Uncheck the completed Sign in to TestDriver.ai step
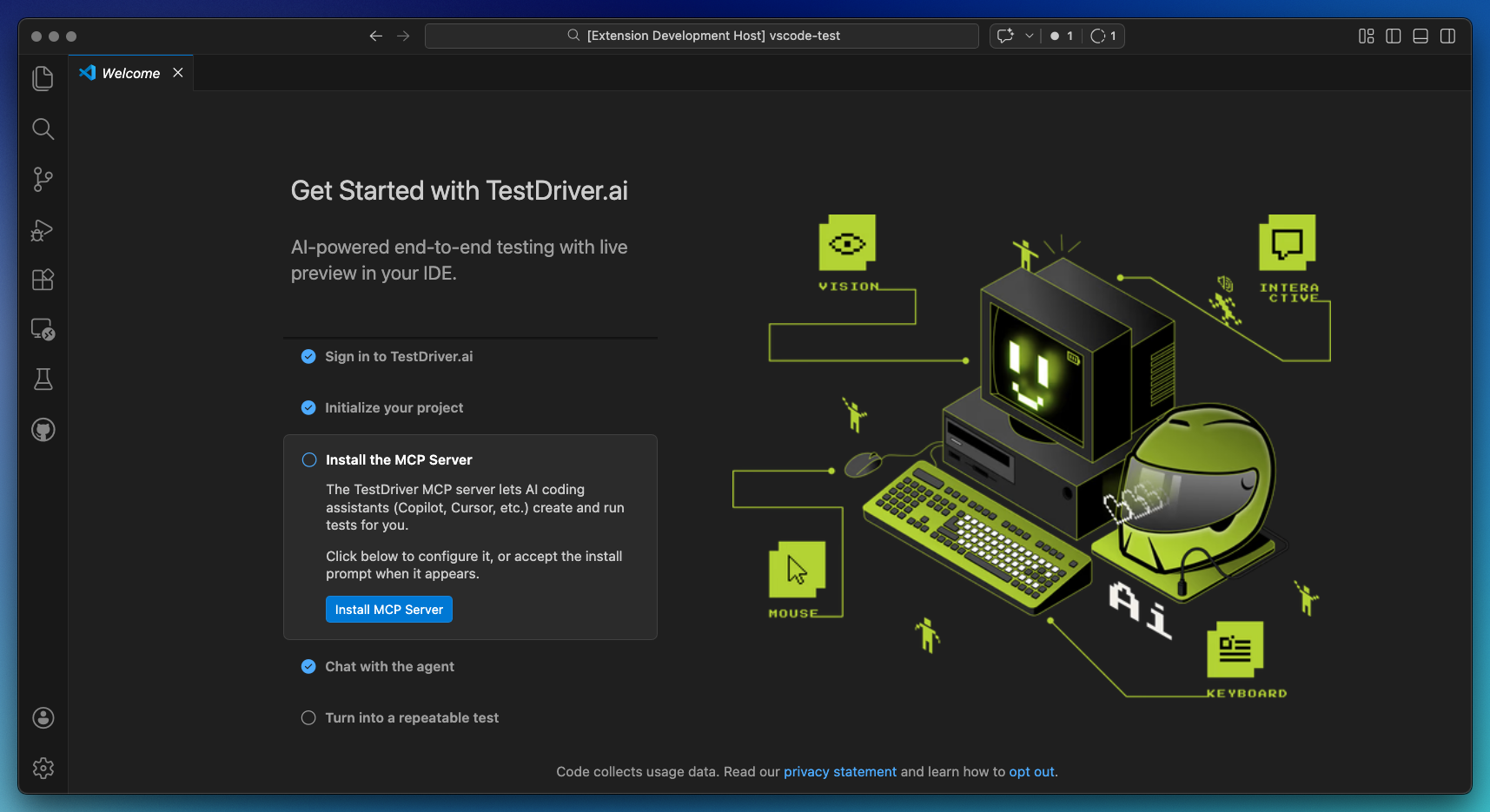Image resolution: width=1490 pixels, height=812 pixels. point(308,356)
